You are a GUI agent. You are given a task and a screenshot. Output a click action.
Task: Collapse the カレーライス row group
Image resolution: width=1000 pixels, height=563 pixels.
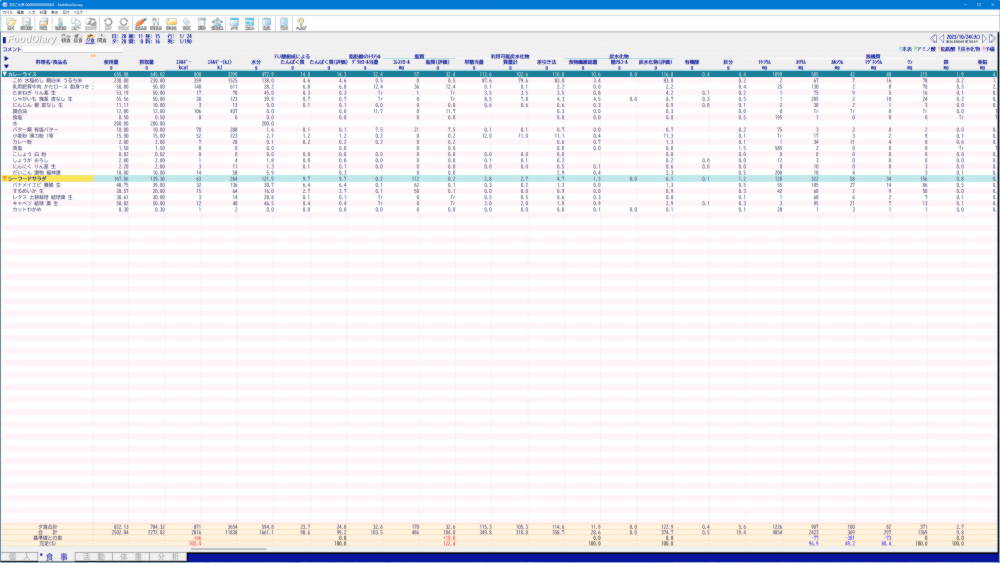[x=4, y=74]
